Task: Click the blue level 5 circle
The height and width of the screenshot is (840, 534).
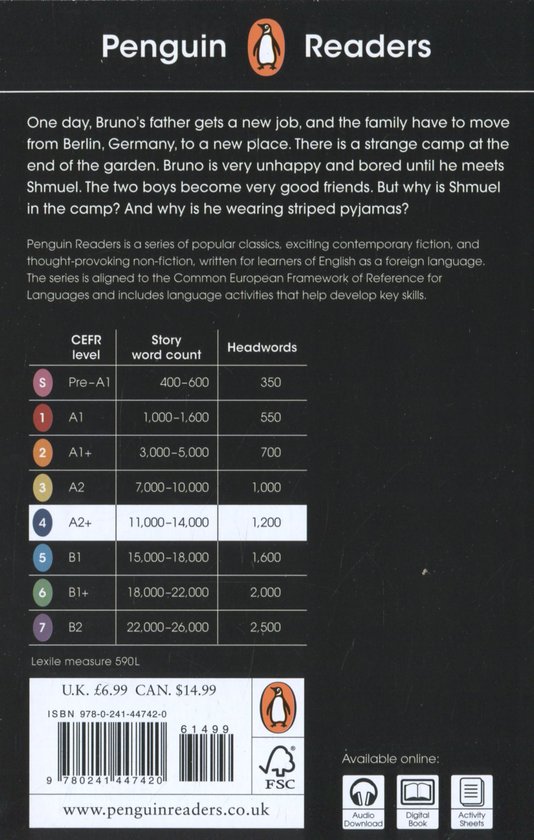Action: [43, 558]
